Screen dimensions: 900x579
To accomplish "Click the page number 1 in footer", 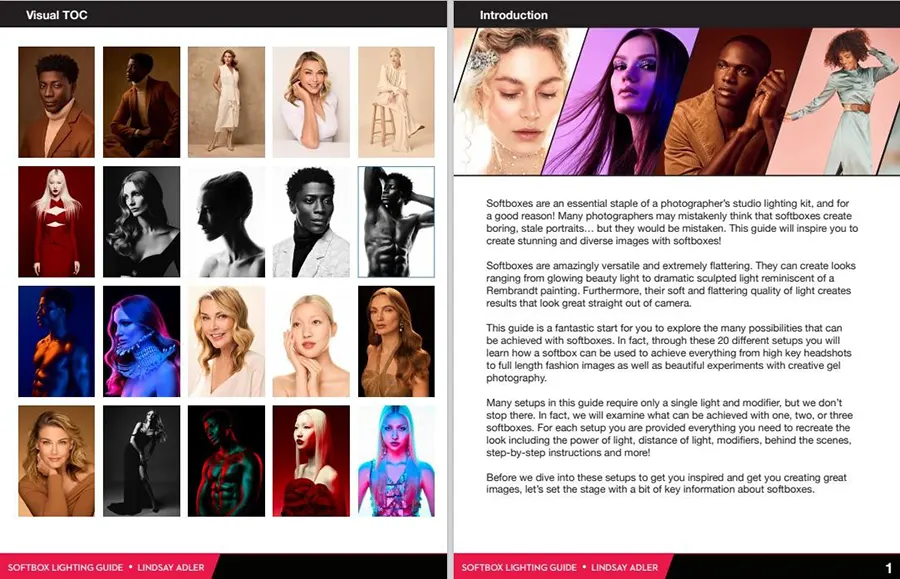I will (x=888, y=568).
